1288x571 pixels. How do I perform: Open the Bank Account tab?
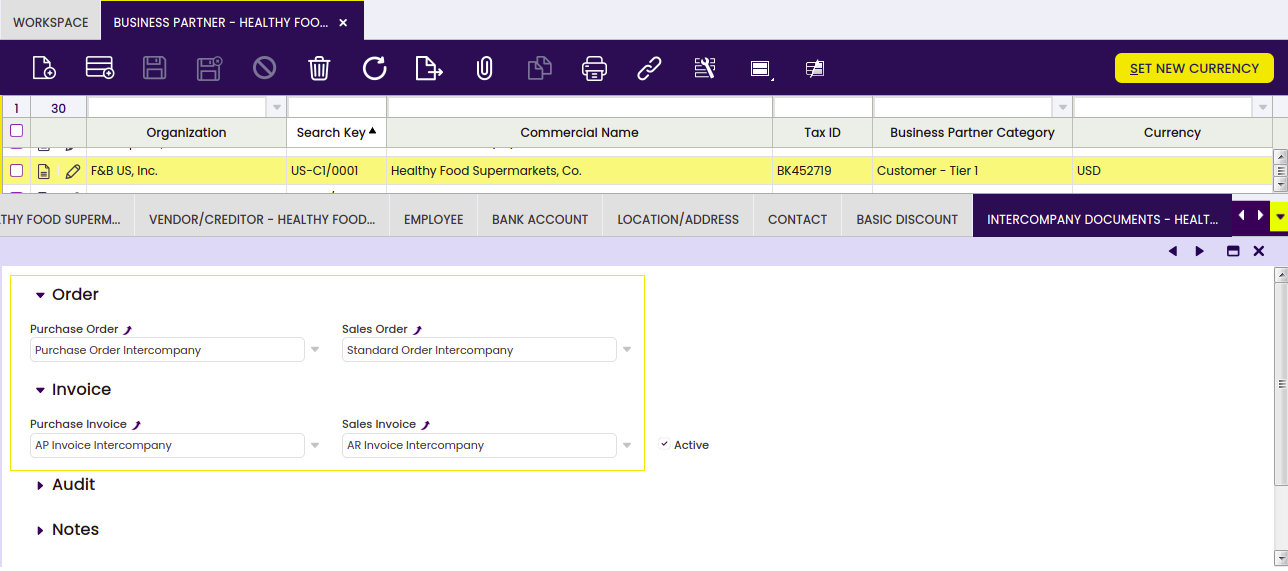point(540,219)
